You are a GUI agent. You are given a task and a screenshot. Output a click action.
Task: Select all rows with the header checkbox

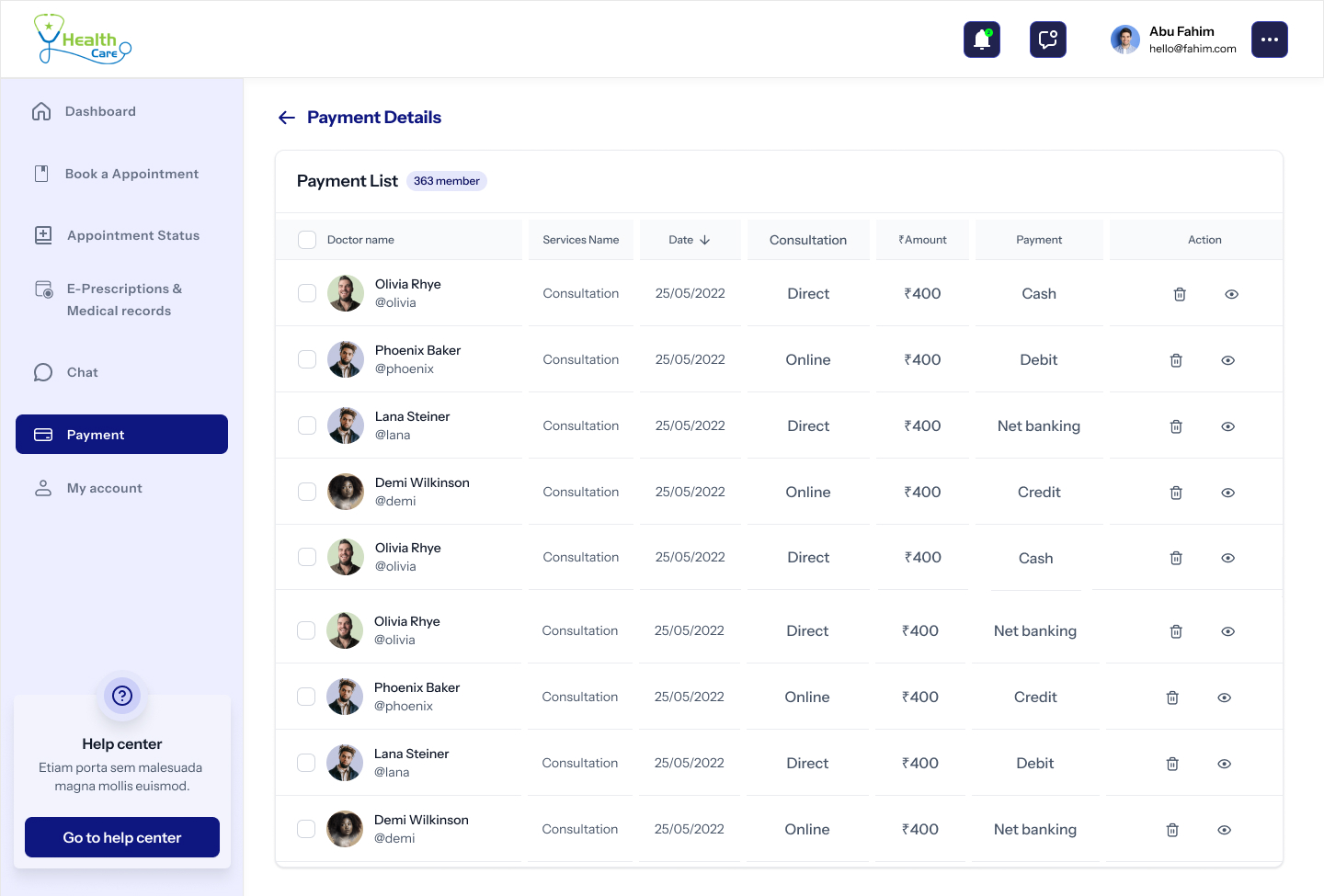(307, 240)
